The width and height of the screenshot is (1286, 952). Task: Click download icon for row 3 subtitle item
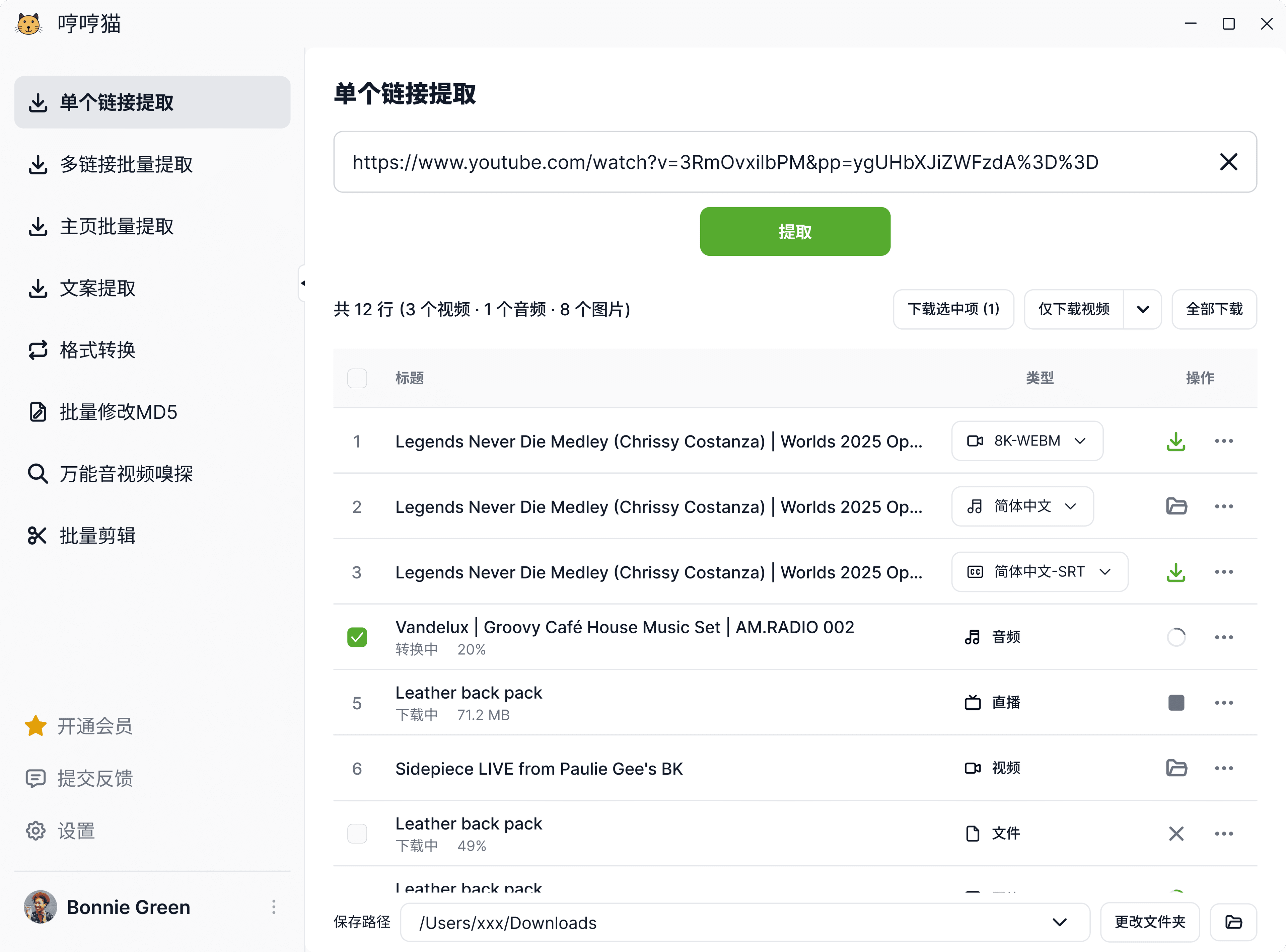(1176, 572)
